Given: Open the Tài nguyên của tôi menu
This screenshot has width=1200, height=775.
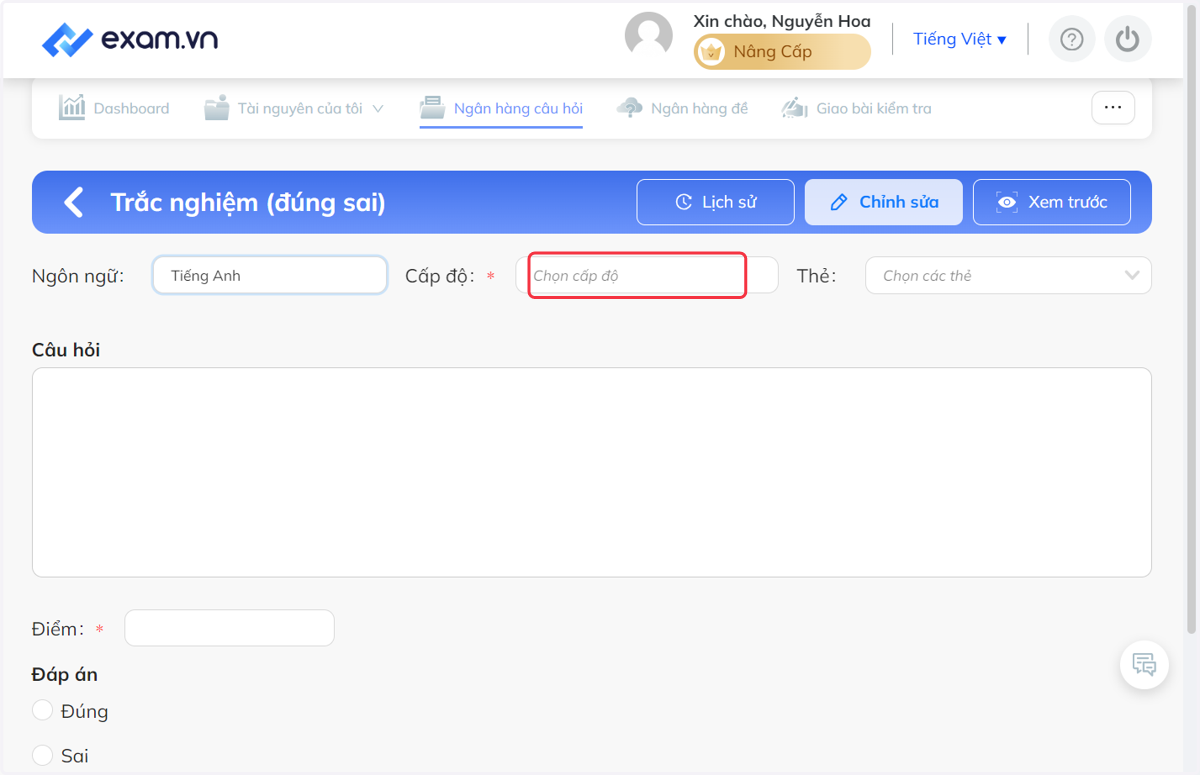Looking at the screenshot, I should 294,108.
